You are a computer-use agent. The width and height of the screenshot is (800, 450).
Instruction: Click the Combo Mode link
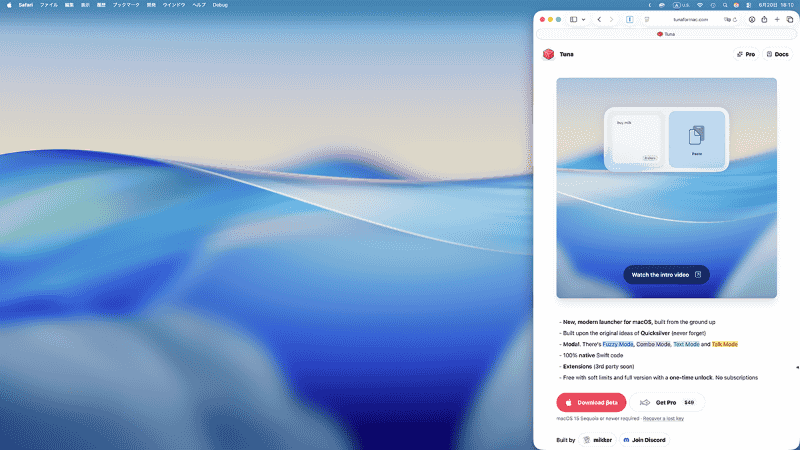coord(653,344)
